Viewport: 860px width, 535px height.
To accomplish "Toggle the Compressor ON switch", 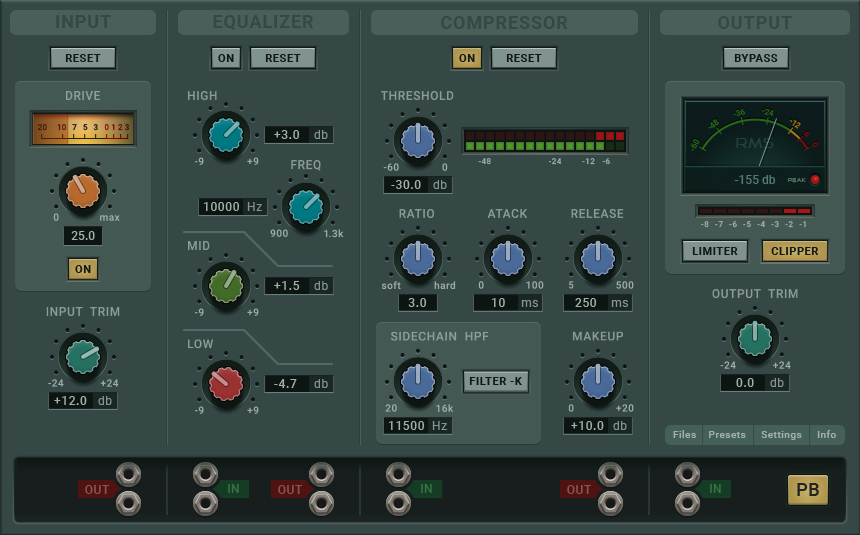I will click(x=467, y=58).
